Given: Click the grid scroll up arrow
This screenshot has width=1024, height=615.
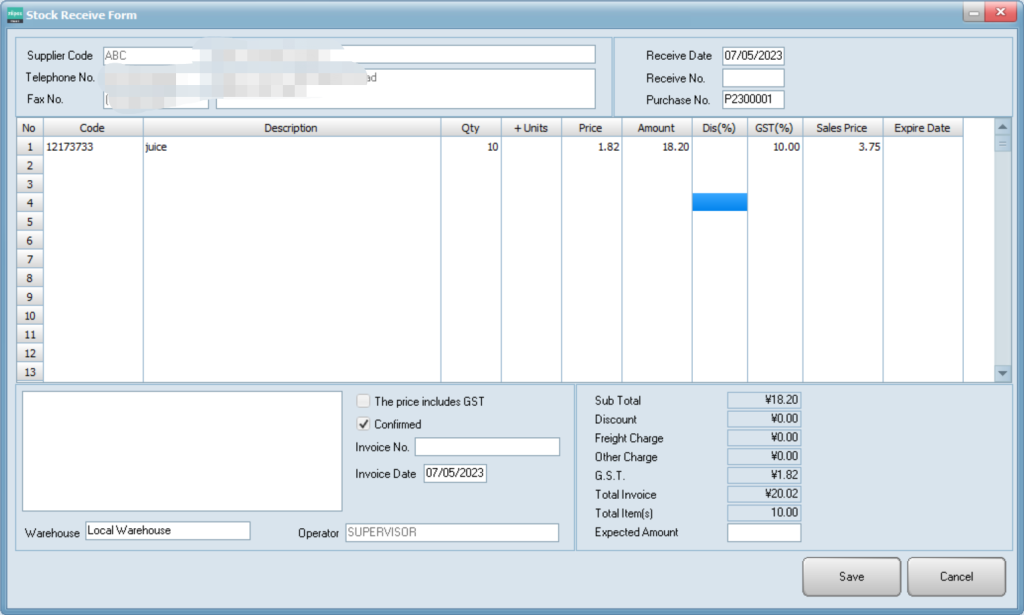Looking at the screenshot, I should pyautogui.click(x=1003, y=127).
